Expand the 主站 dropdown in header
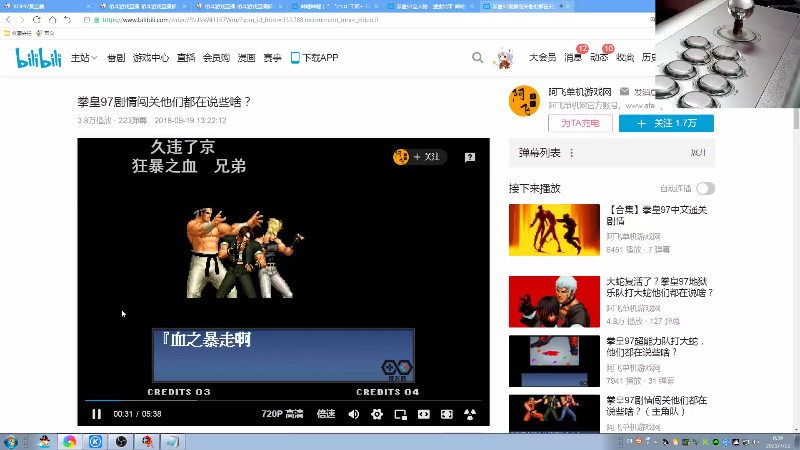800x450 pixels. [84, 58]
